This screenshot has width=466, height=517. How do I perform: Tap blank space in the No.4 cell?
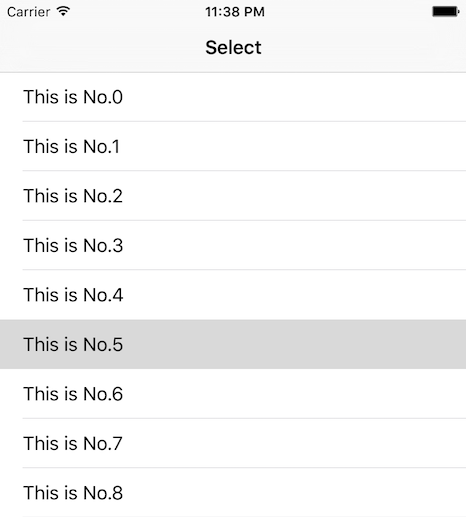point(293,295)
